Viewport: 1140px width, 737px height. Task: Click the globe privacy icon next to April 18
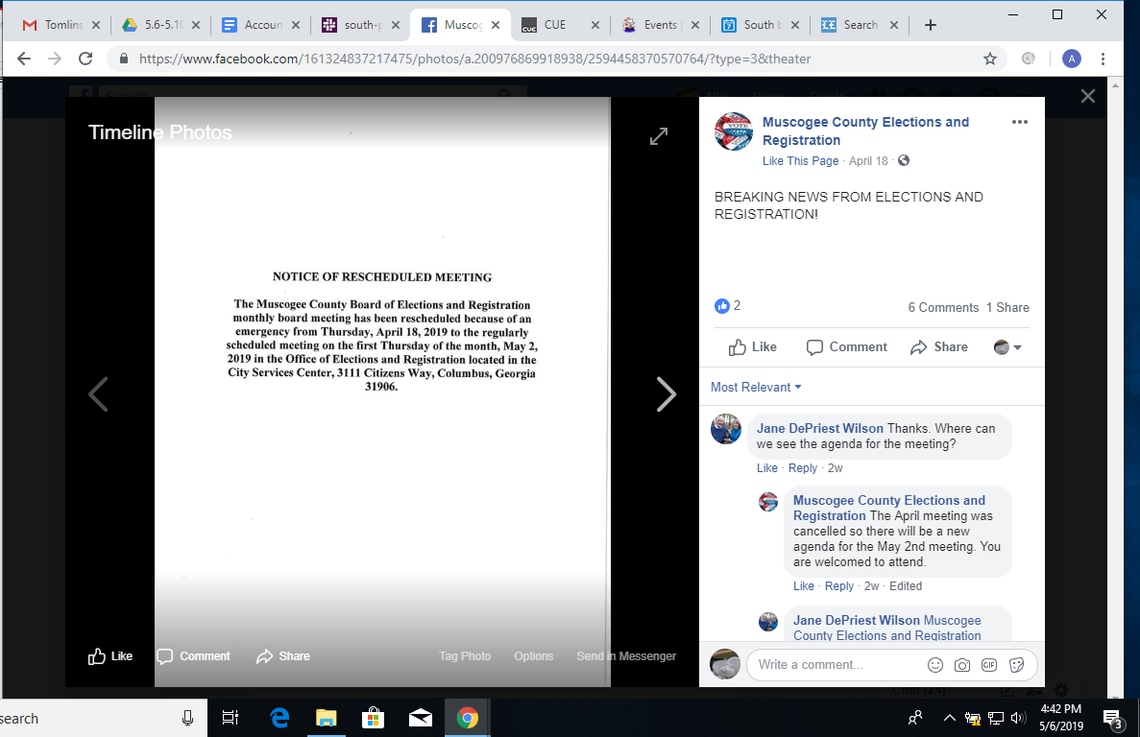point(903,160)
